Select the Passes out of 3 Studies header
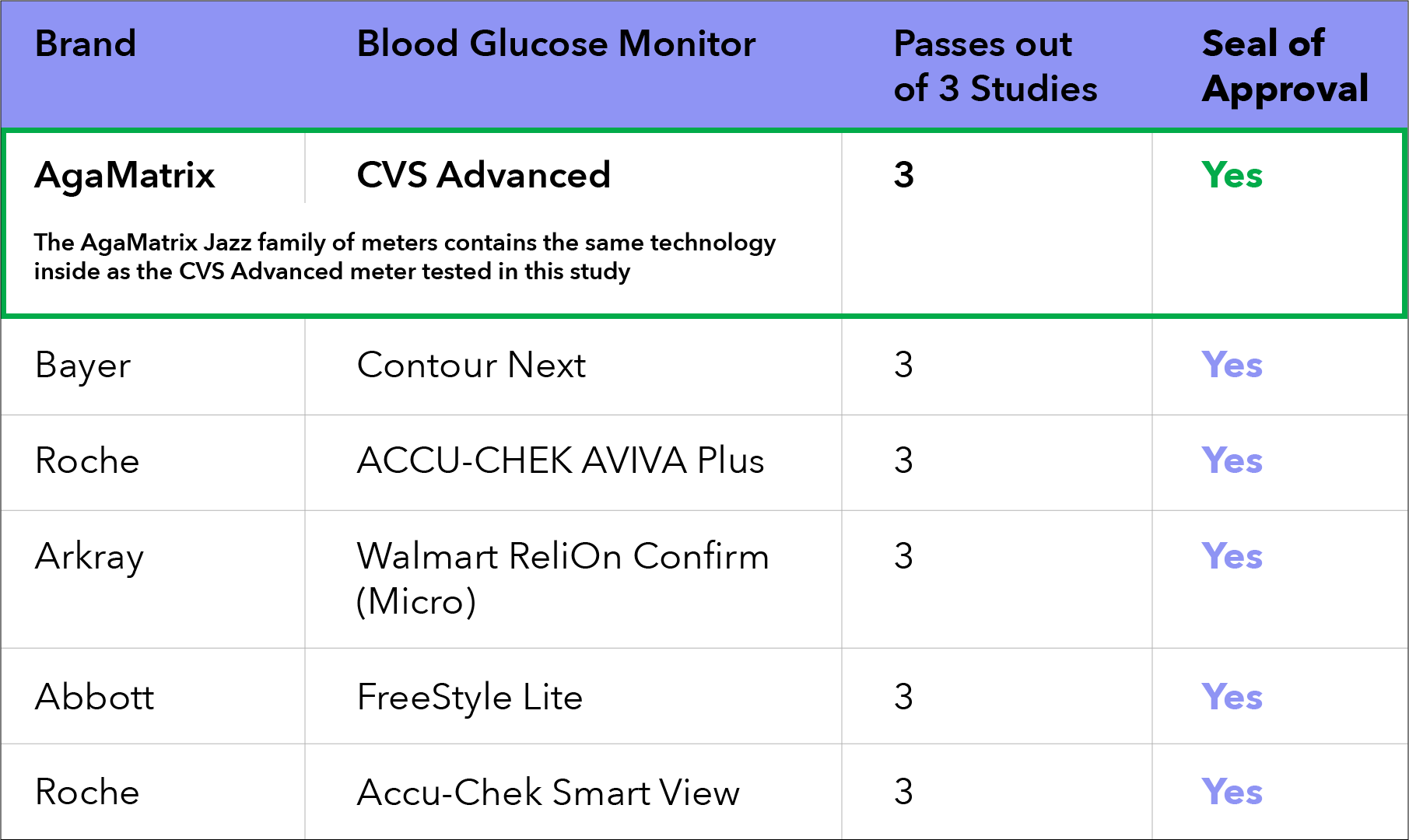 click(x=995, y=66)
